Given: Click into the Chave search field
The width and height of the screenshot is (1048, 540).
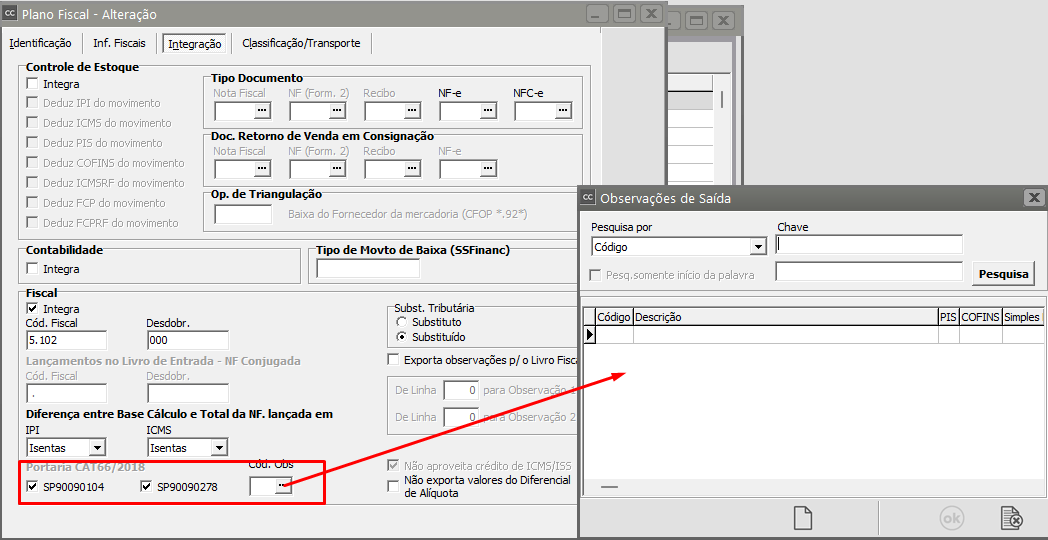Looking at the screenshot, I should (x=869, y=245).
